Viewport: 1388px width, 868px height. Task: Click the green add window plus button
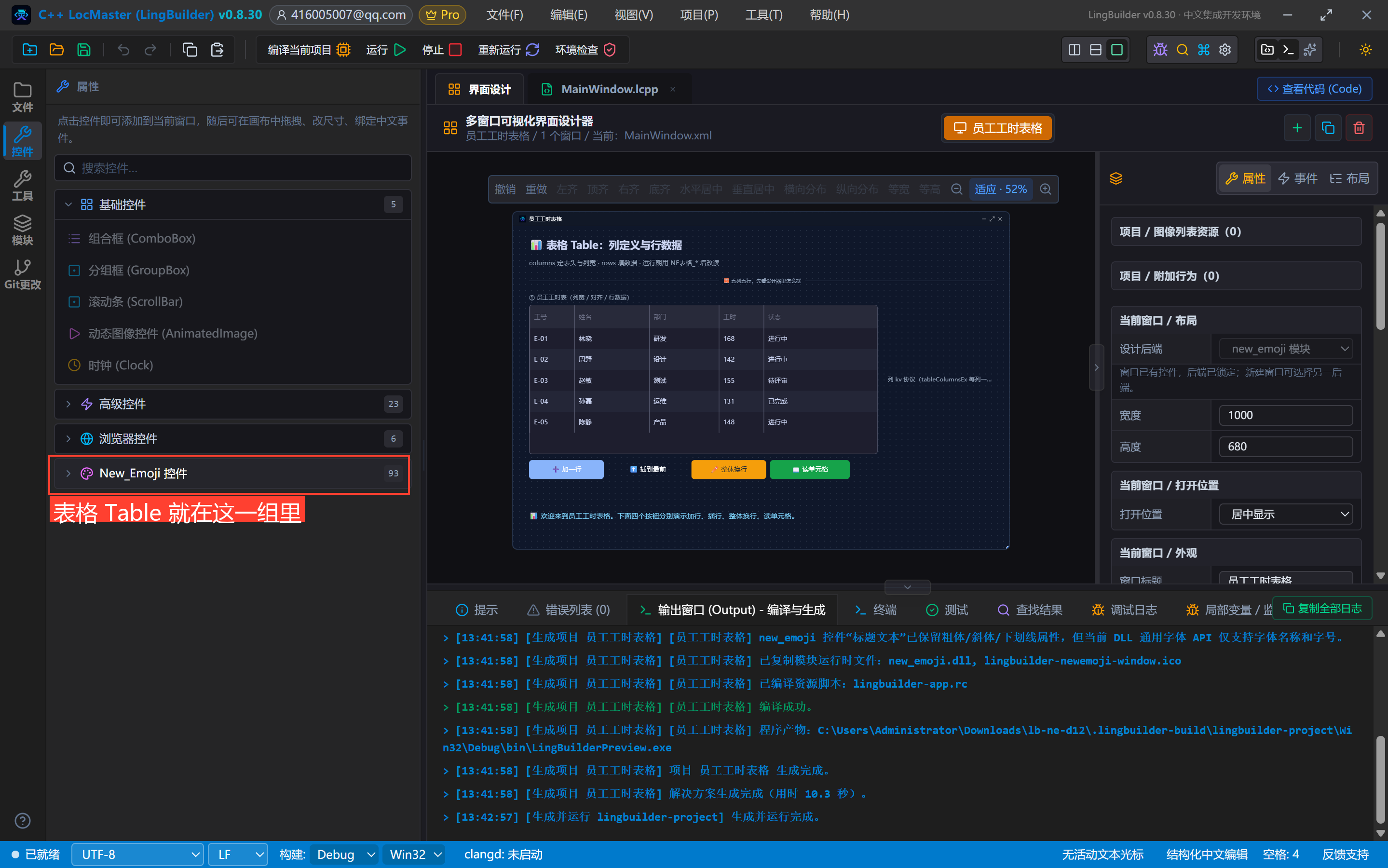(1297, 128)
